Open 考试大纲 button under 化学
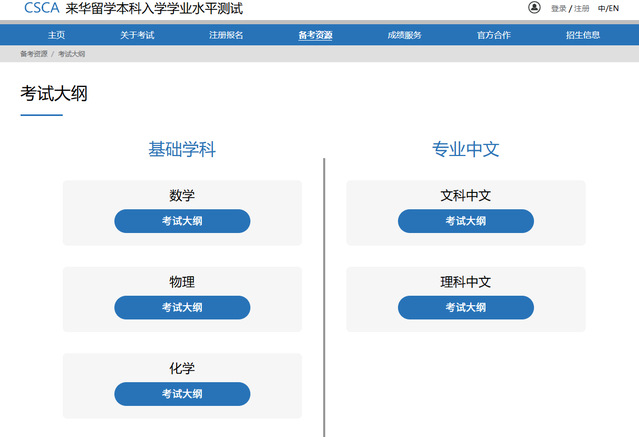Screen dimensions: 639x437 tap(182, 394)
